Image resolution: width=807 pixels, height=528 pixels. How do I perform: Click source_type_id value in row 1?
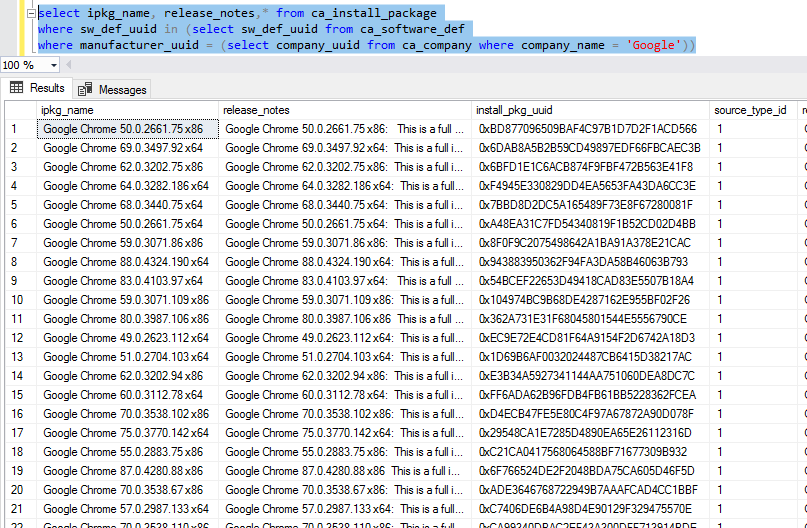tap(753, 129)
